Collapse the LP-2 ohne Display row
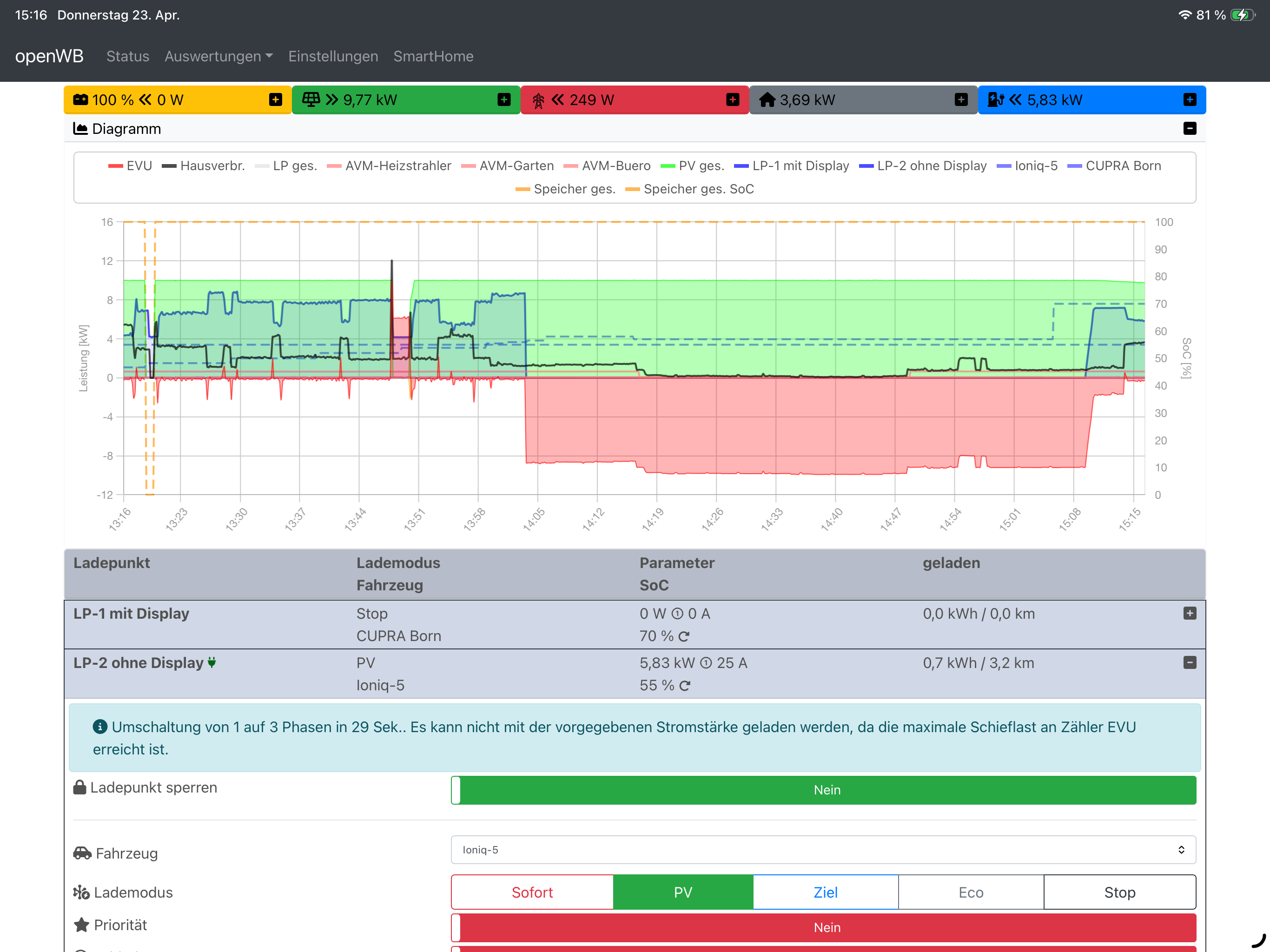This screenshot has width=1270, height=952. (1189, 662)
